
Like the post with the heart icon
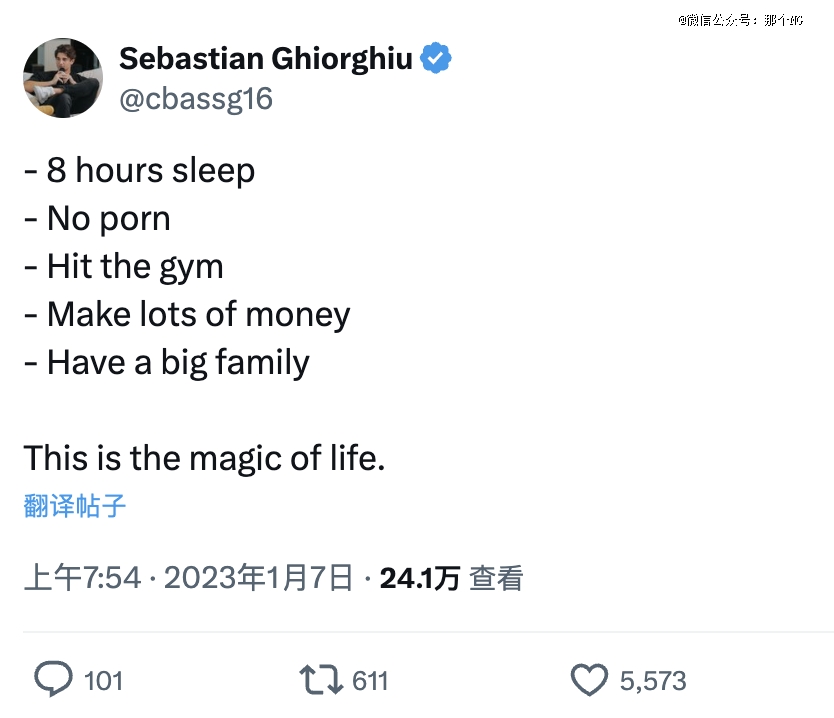click(589, 680)
